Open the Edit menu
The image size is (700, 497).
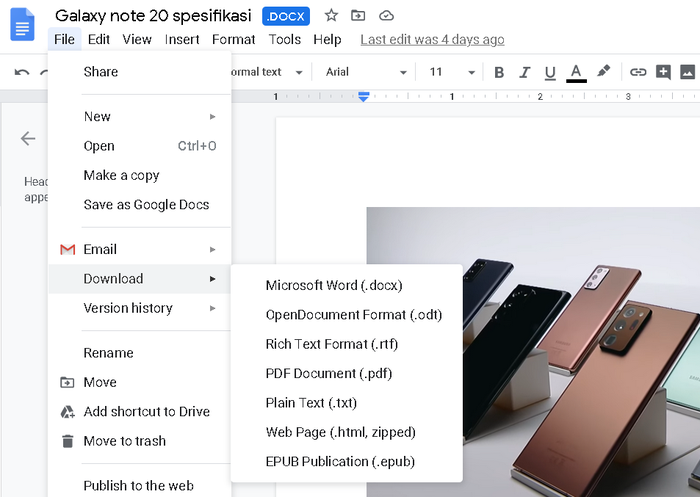pos(99,39)
